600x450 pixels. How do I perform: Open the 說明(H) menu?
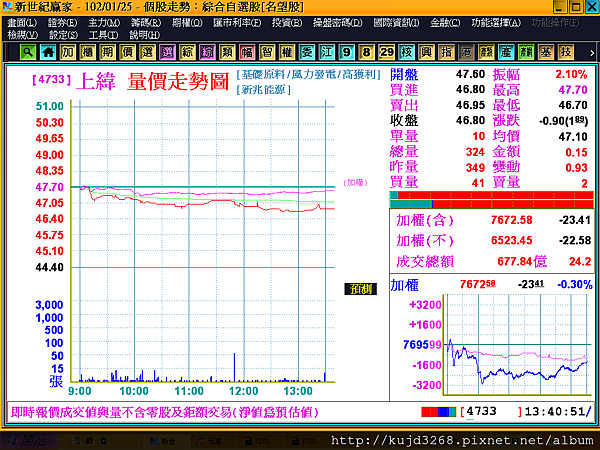(x=144, y=35)
